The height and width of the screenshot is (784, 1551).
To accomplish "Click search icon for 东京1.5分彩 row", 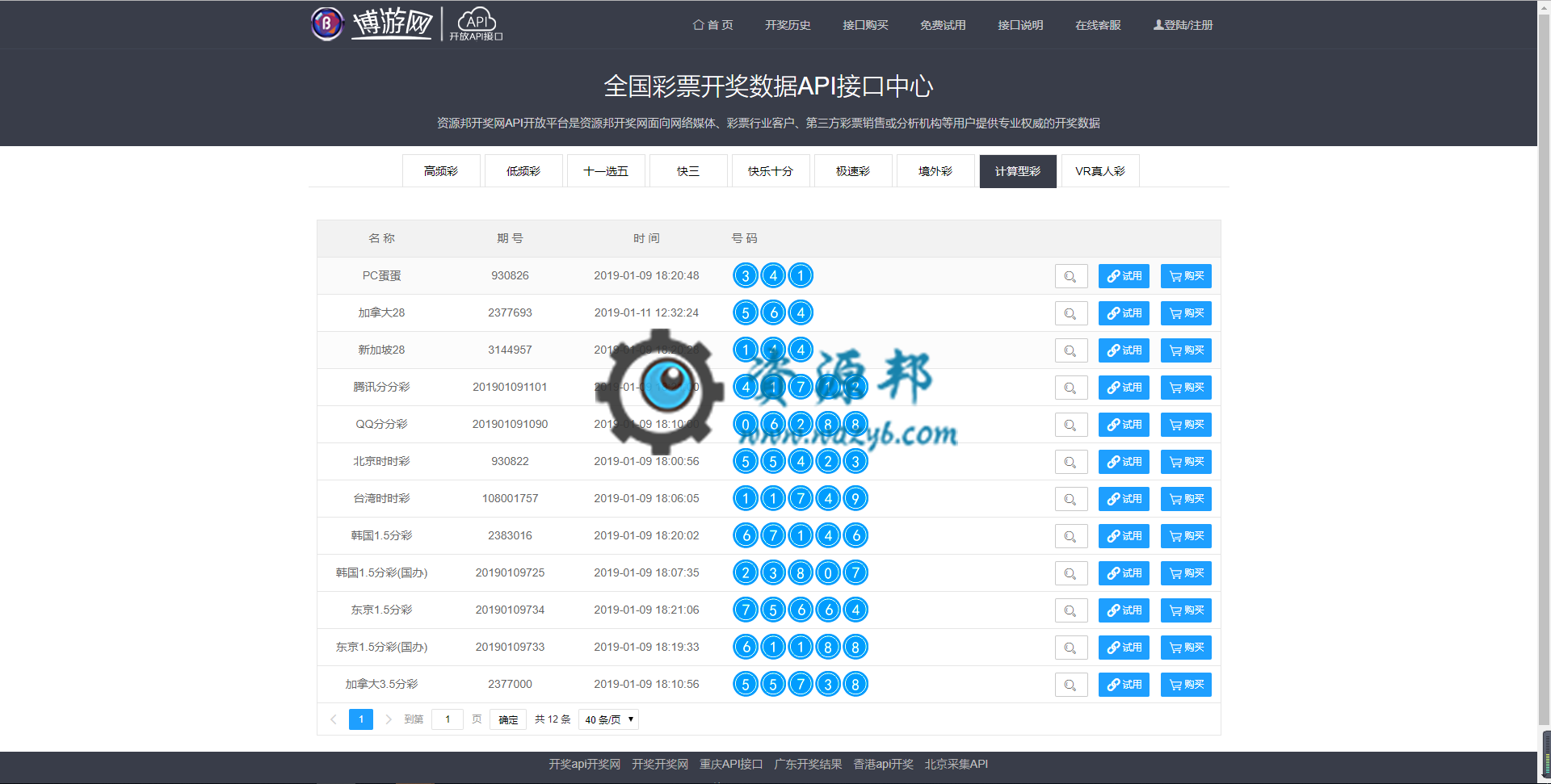I will 1071,610.
